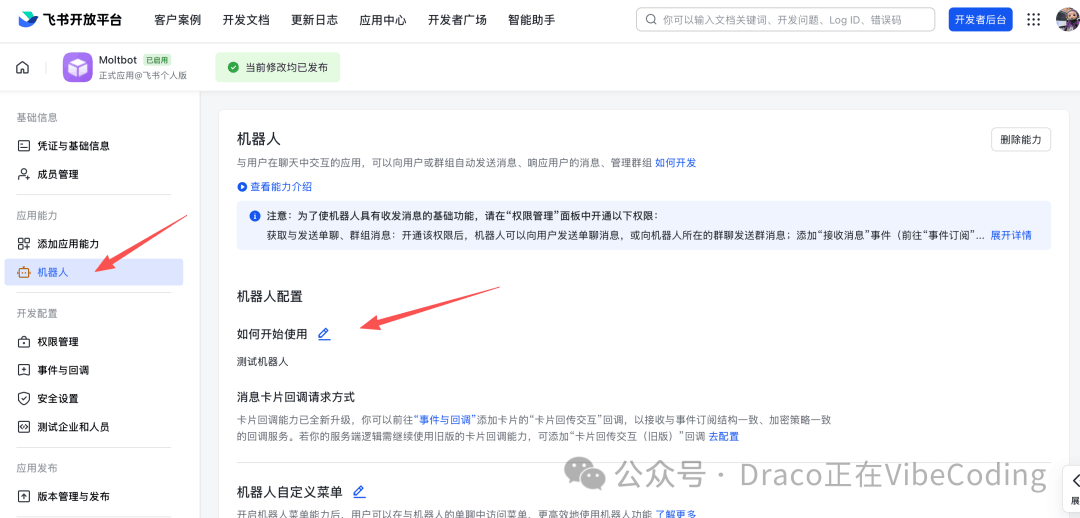Image resolution: width=1080 pixels, height=518 pixels.
Task: Open 事件与回调 sidebar item
Action: [63, 370]
